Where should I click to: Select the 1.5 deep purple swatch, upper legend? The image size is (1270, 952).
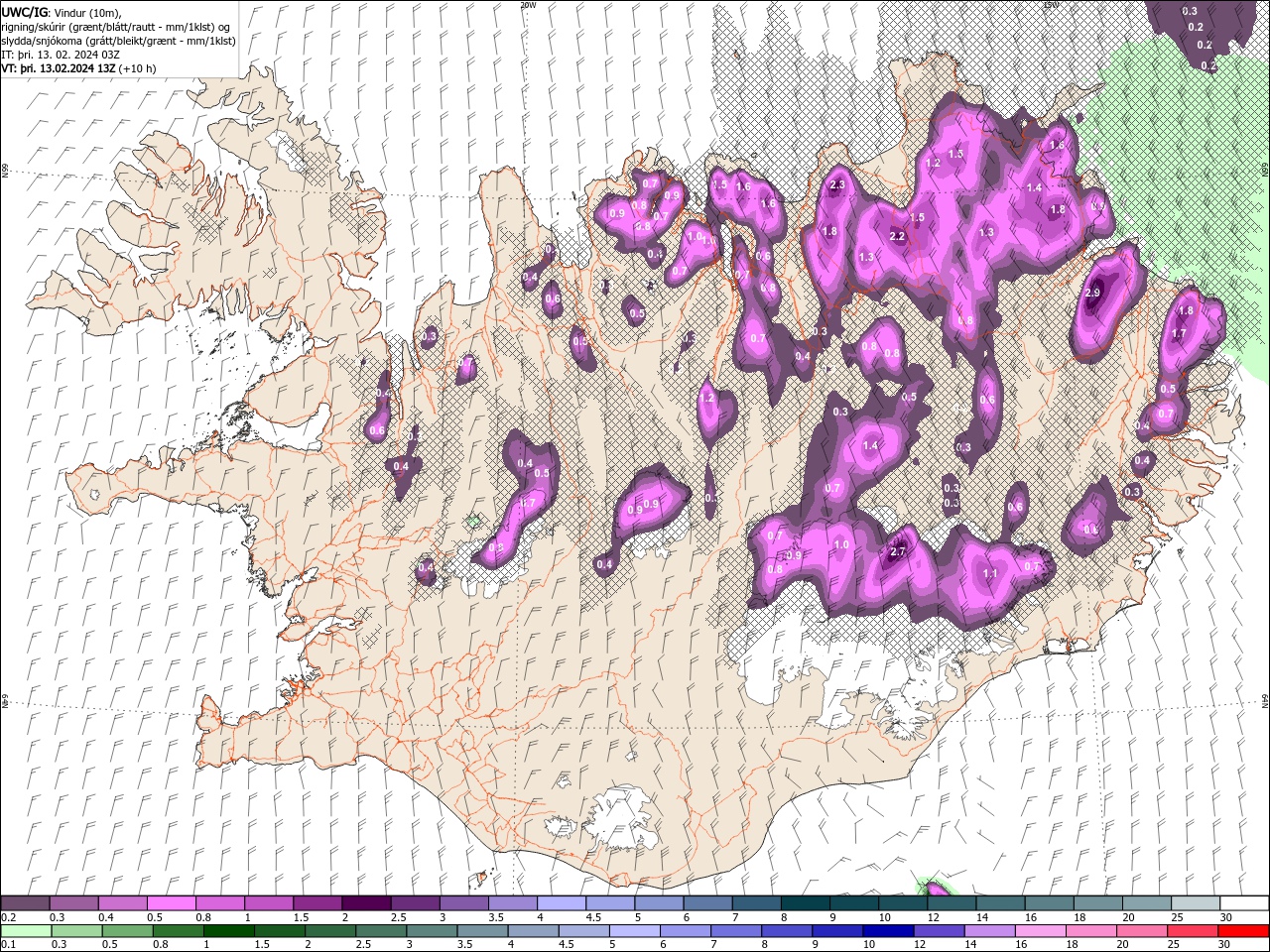coord(317,903)
